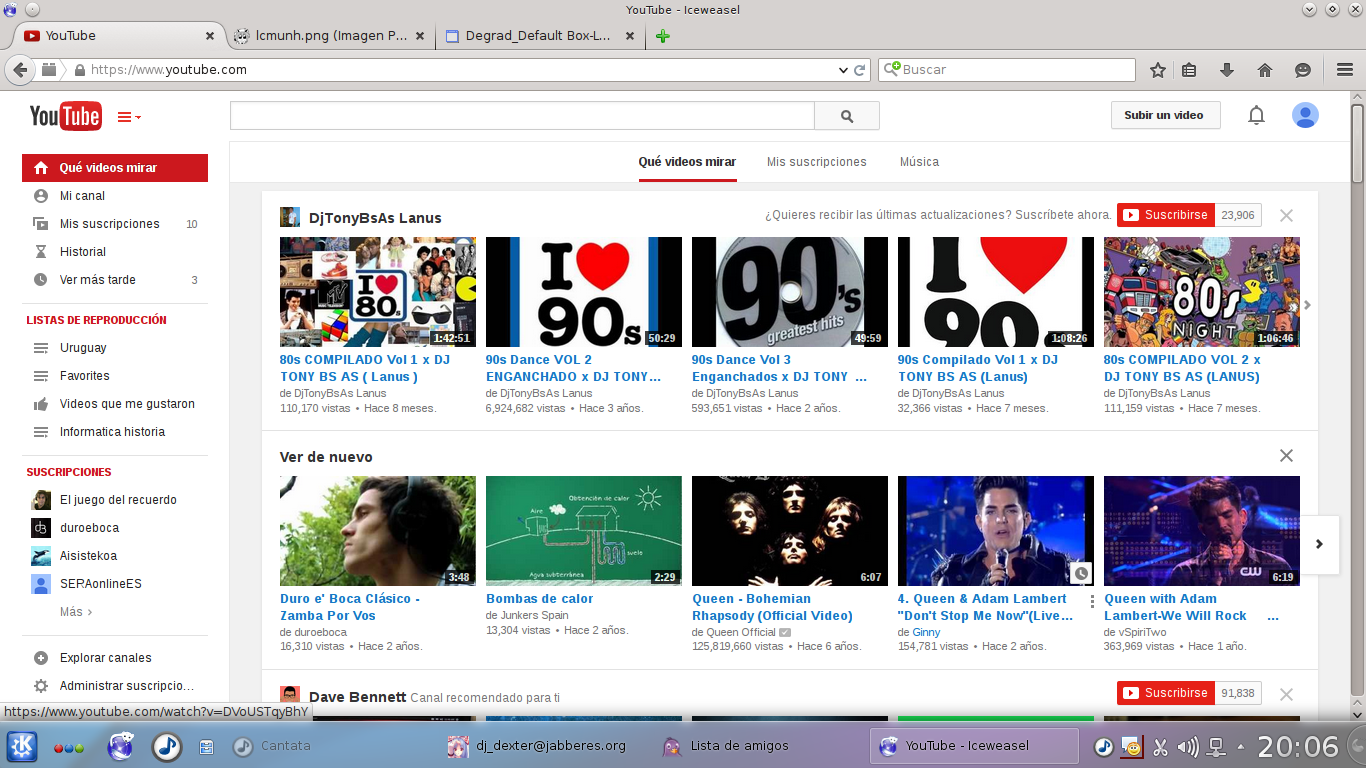The width and height of the screenshot is (1366, 768).
Task: Add Don't Stop Me Now to watch later
Action: tap(1080, 574)
